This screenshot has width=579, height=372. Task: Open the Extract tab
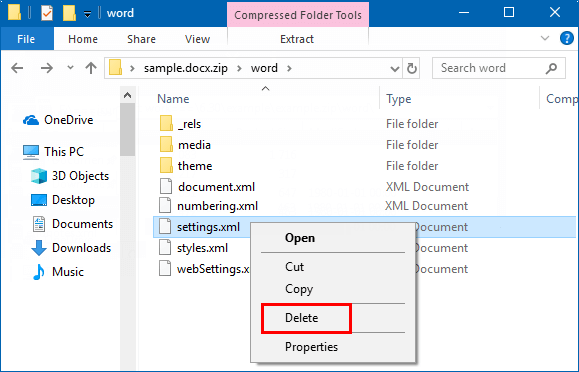coord(297,39)
